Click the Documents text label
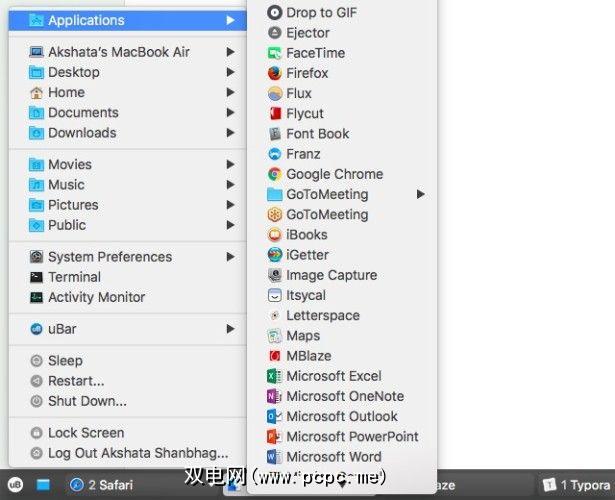 pos(83,113)
